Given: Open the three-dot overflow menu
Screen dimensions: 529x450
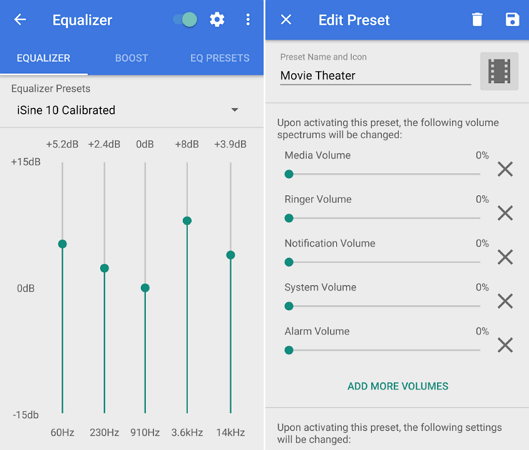Looking at the screenshot, I should coord(248,20).
